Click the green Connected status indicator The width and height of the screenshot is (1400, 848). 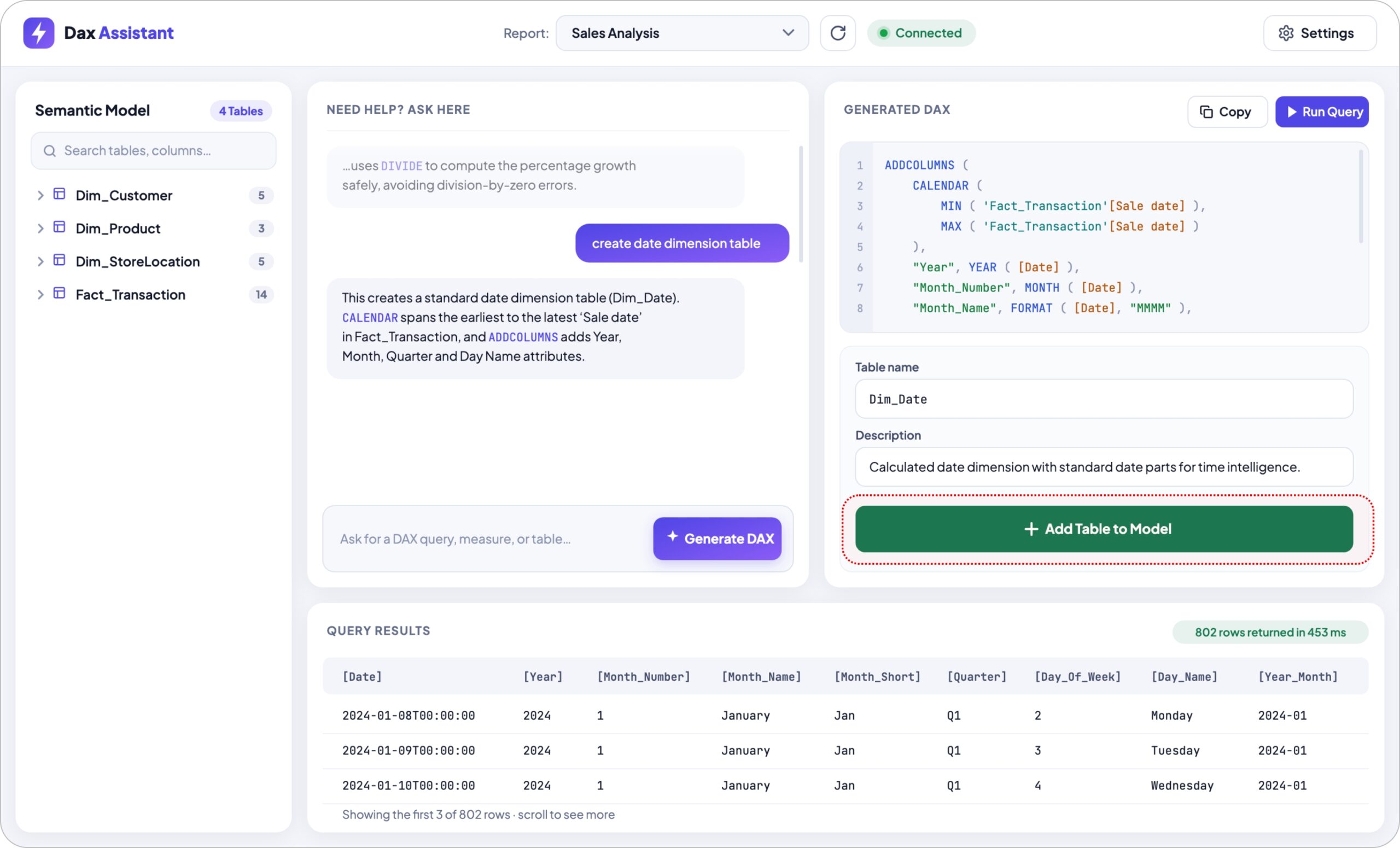921,33
